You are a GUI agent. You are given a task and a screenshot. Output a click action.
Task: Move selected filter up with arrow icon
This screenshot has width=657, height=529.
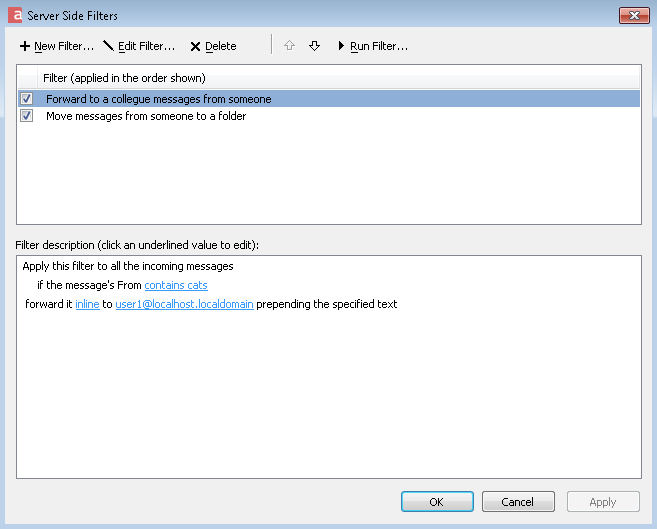tap(289, 45)
